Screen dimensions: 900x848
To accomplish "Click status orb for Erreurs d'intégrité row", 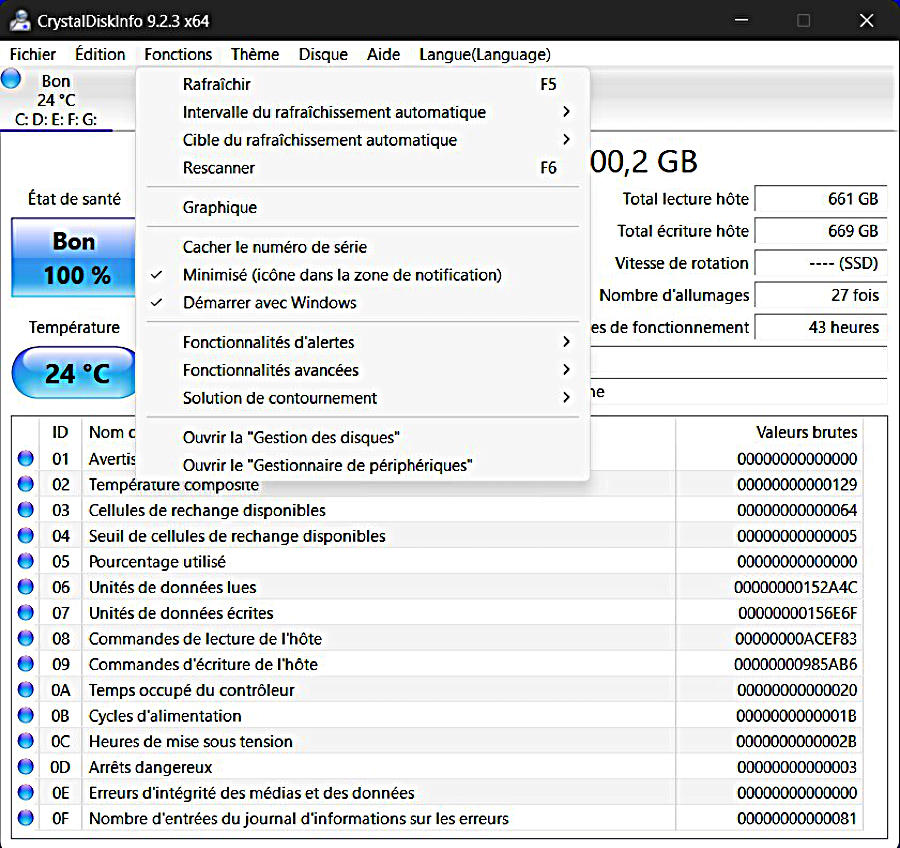I will point(26,792).
